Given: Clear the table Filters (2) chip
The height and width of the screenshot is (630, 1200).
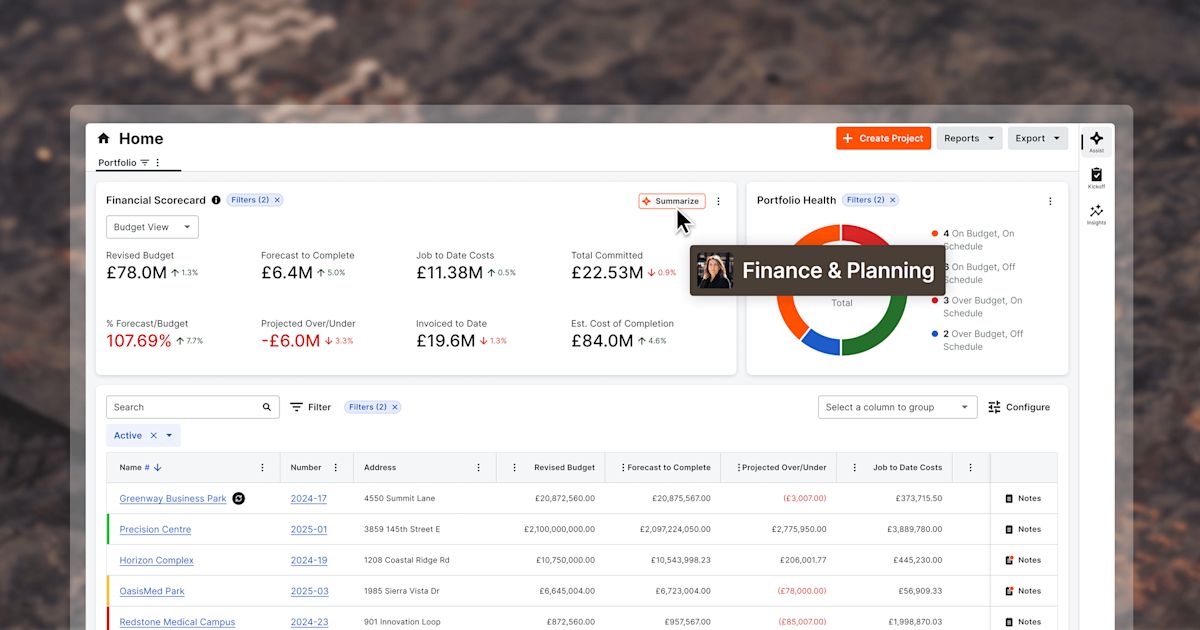Looking at the screenshot, I should click(x=395, y=407).
